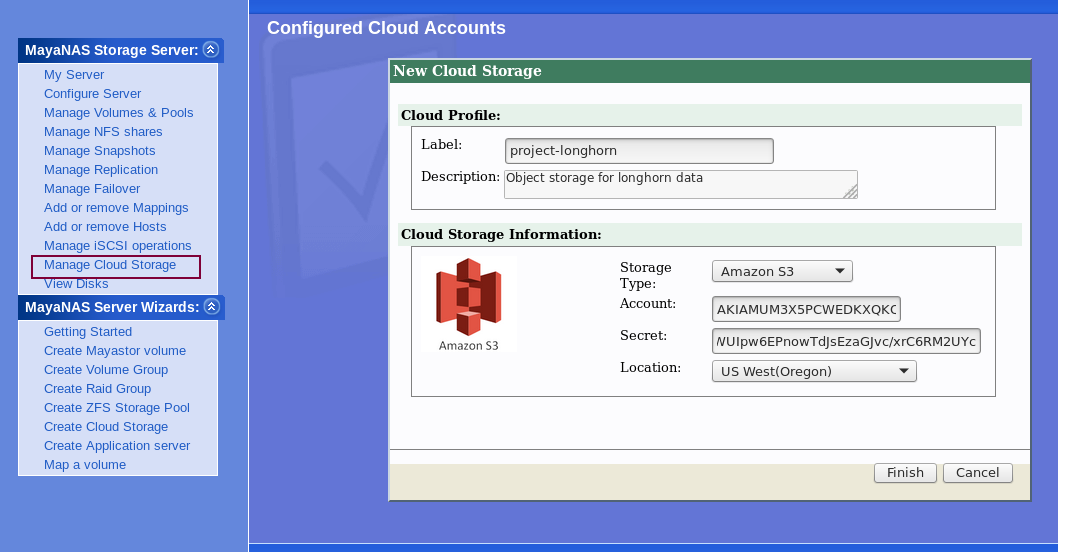This screenshot has height=552, width=1066.
Task: Open the My Server link
Action: pos(74,75)
